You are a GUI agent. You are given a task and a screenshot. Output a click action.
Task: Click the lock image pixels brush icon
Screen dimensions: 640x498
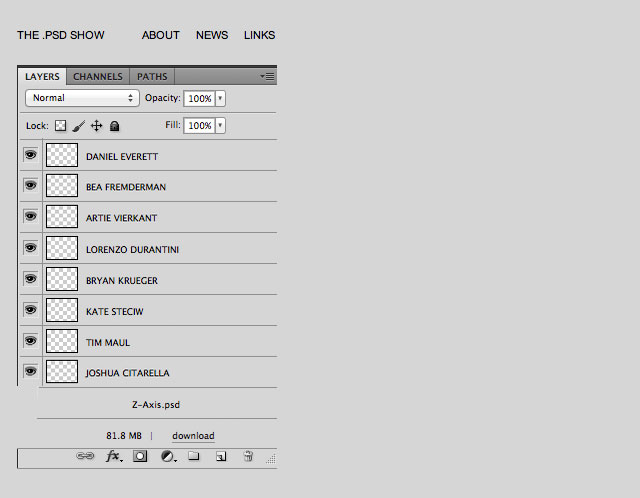[78, 126]
